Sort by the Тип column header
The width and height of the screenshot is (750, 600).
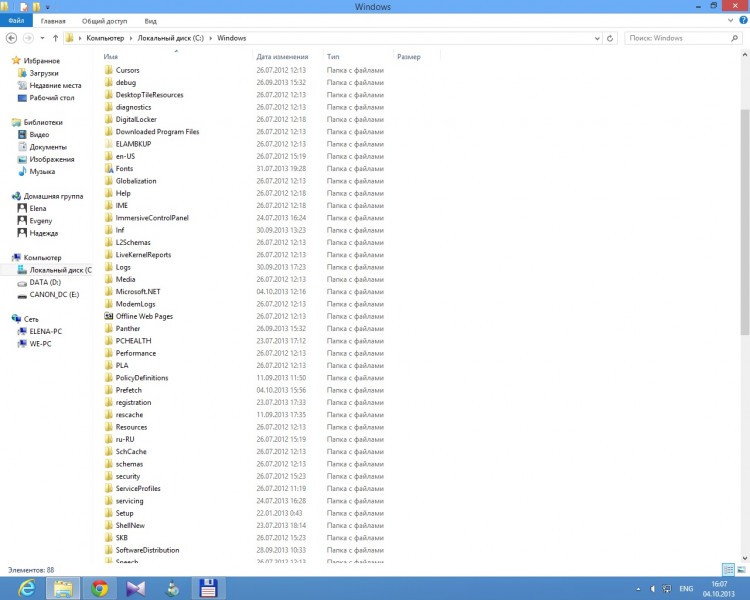coord(333,56)
